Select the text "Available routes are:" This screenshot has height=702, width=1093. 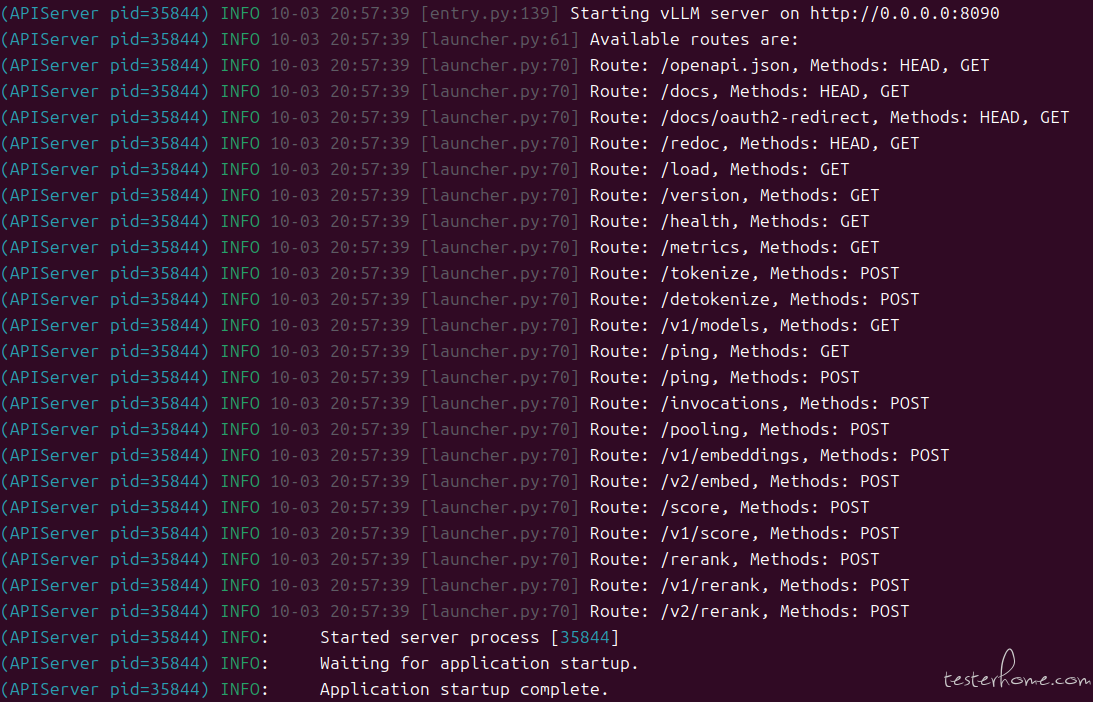click(x=694, y=40)
